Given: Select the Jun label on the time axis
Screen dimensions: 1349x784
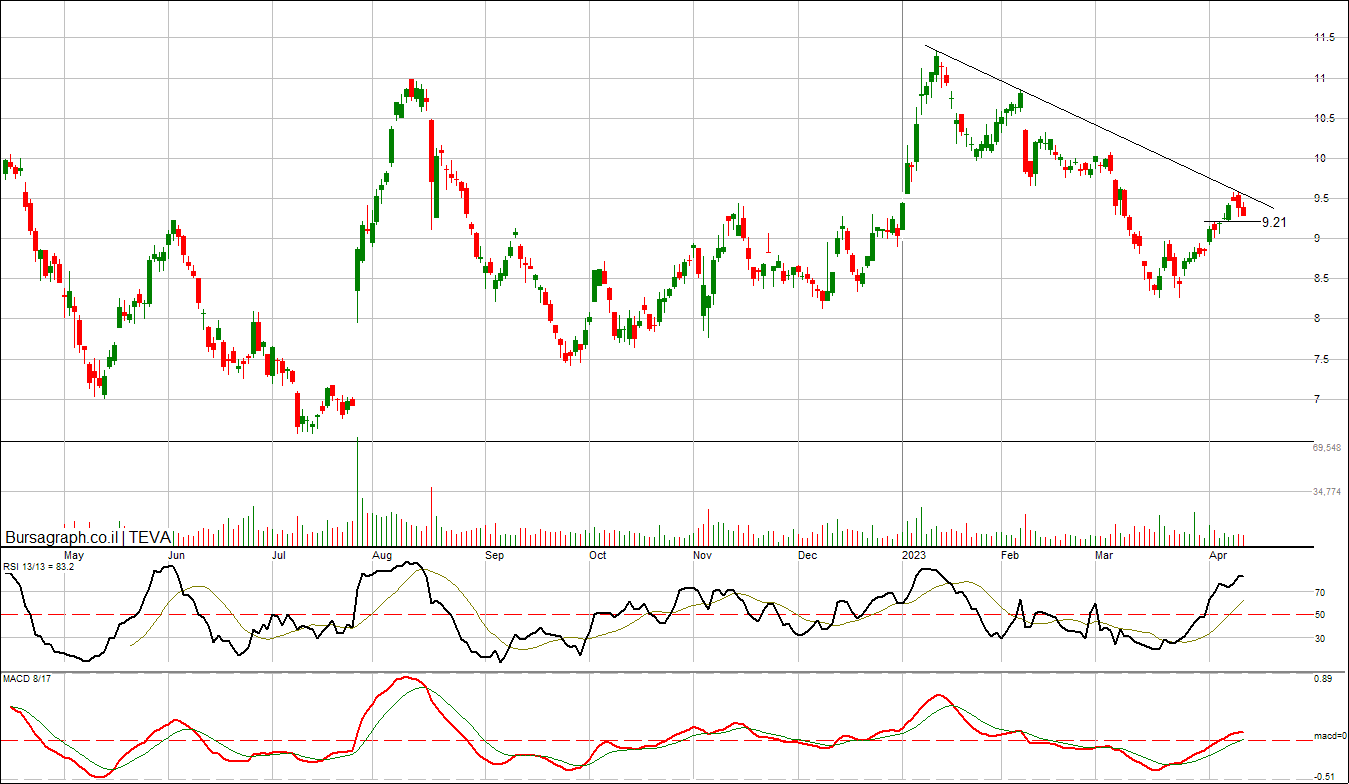Looking at the screenshot, I should click(177, 554).
